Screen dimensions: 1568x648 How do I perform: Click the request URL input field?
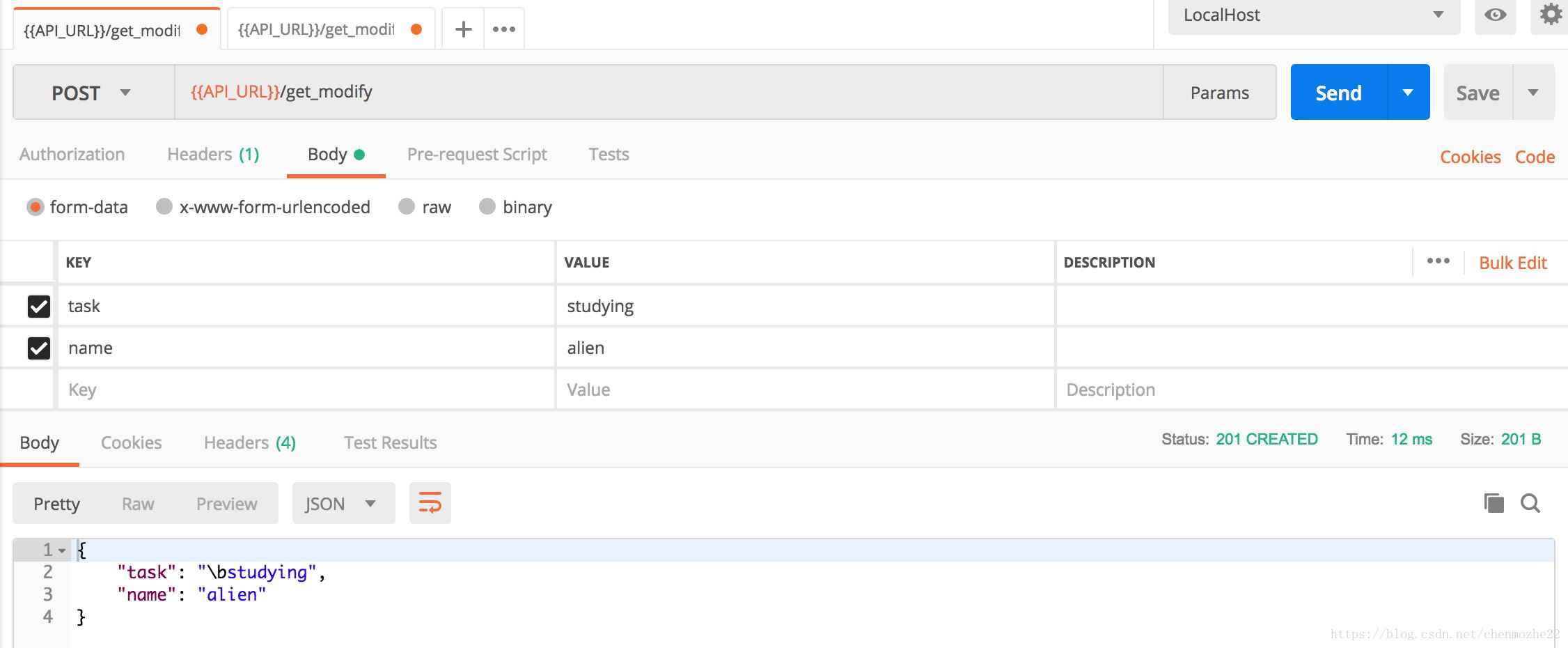(668, 92)
